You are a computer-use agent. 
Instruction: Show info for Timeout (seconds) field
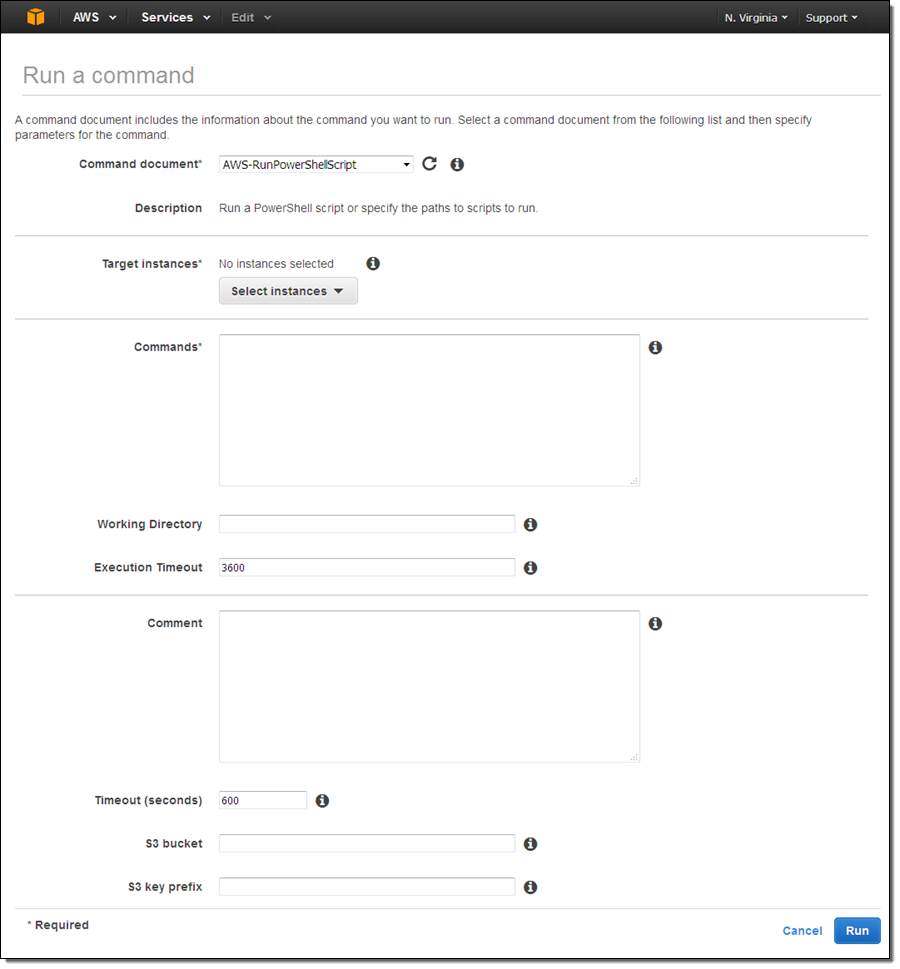323,801
